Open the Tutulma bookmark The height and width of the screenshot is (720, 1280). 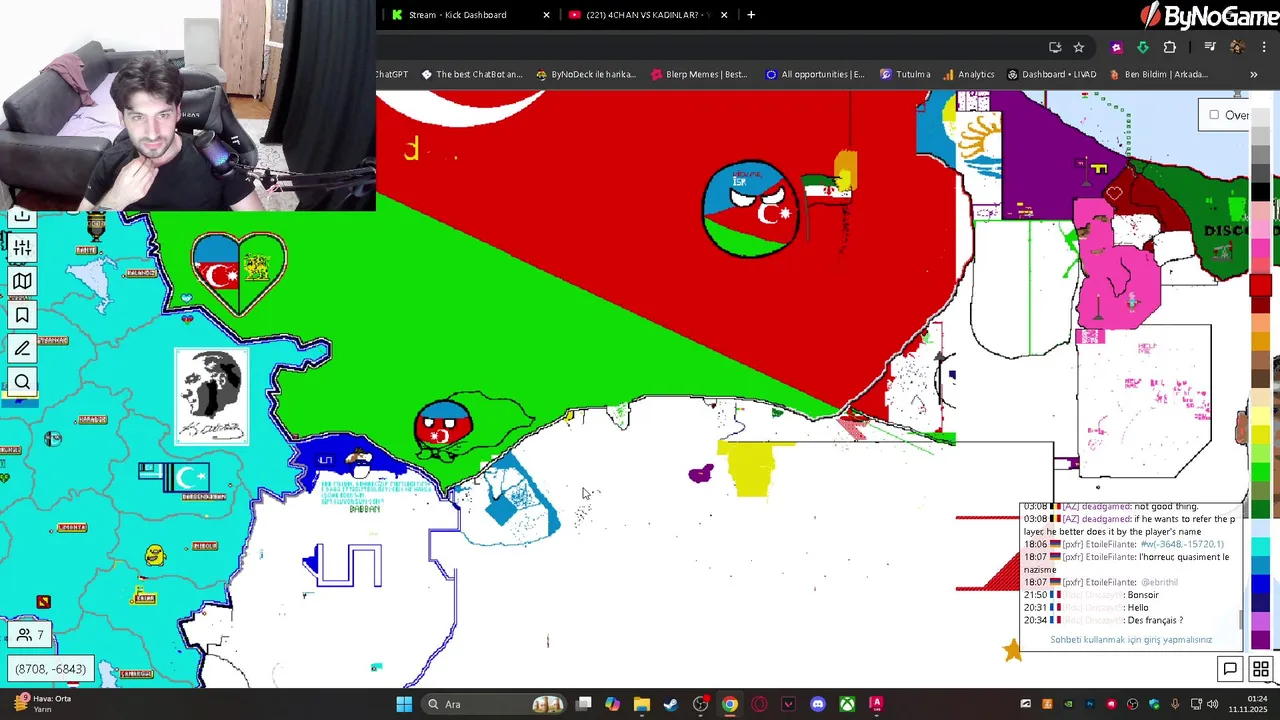pos(905,74)
